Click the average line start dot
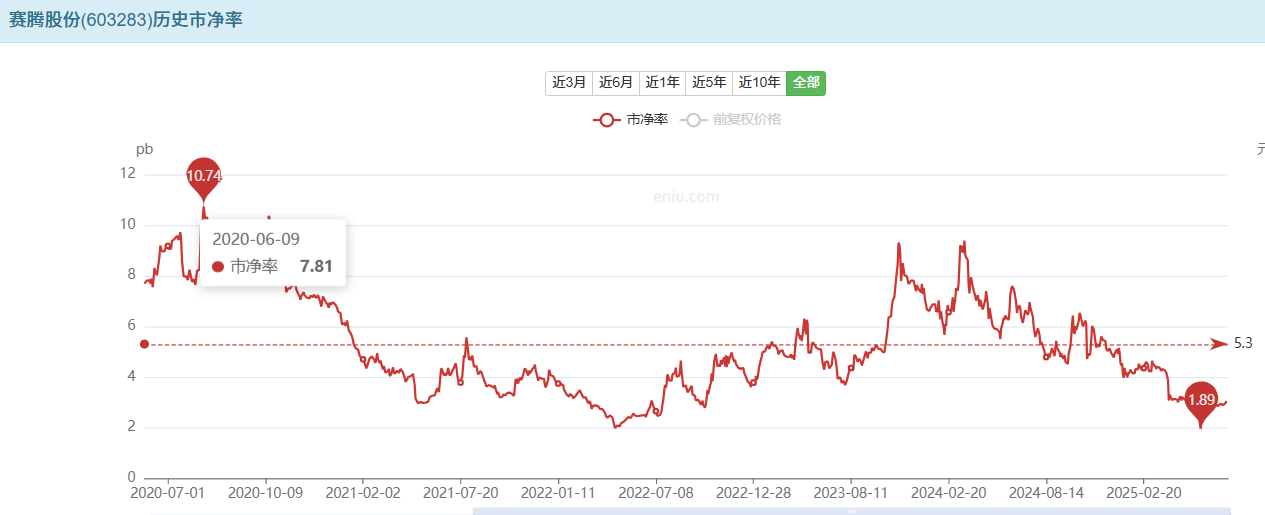The image size is (1265, 515). coord(144,344)
